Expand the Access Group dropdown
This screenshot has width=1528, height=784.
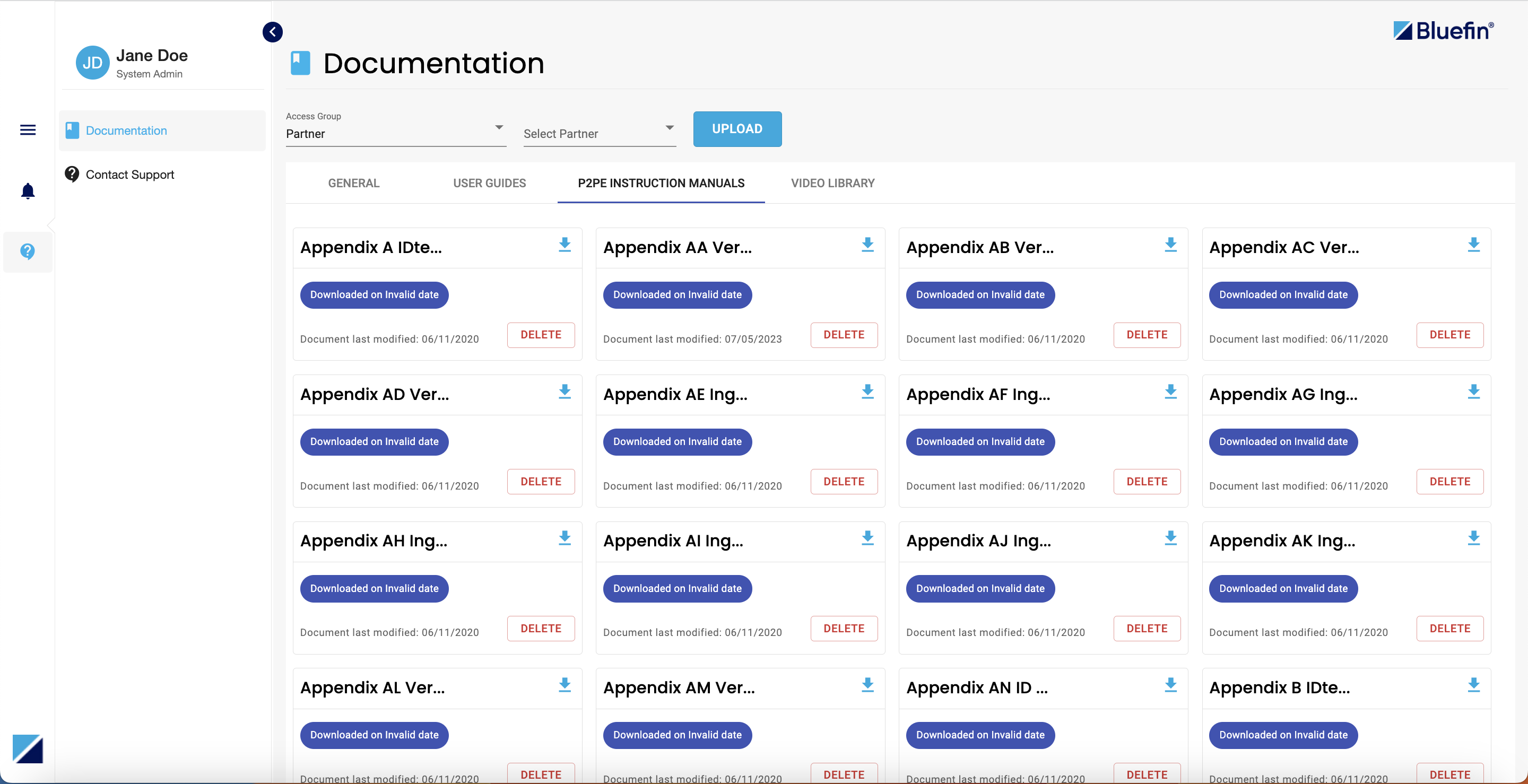(x=395, y=134)
